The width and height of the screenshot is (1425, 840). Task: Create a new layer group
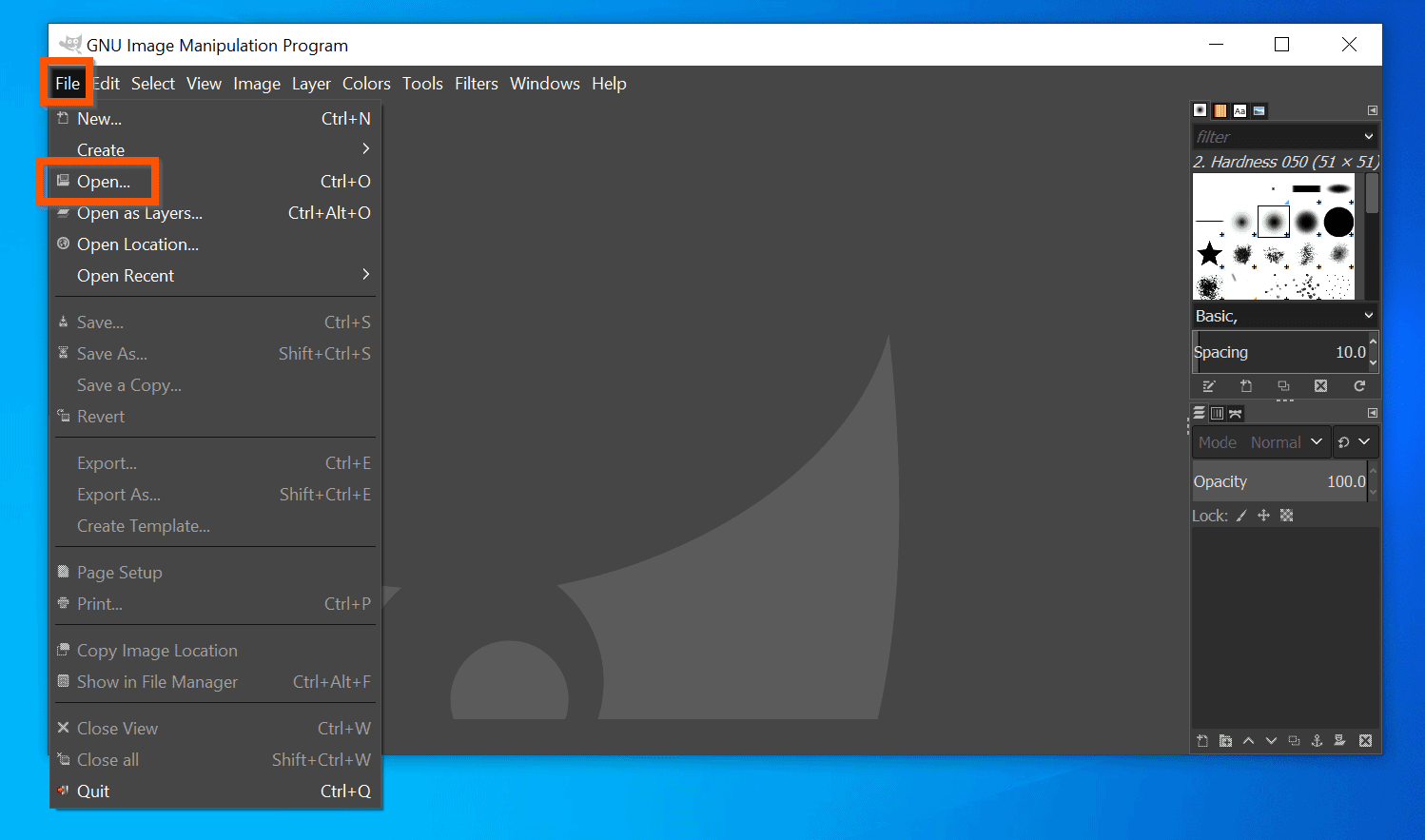coord(1225,740)
